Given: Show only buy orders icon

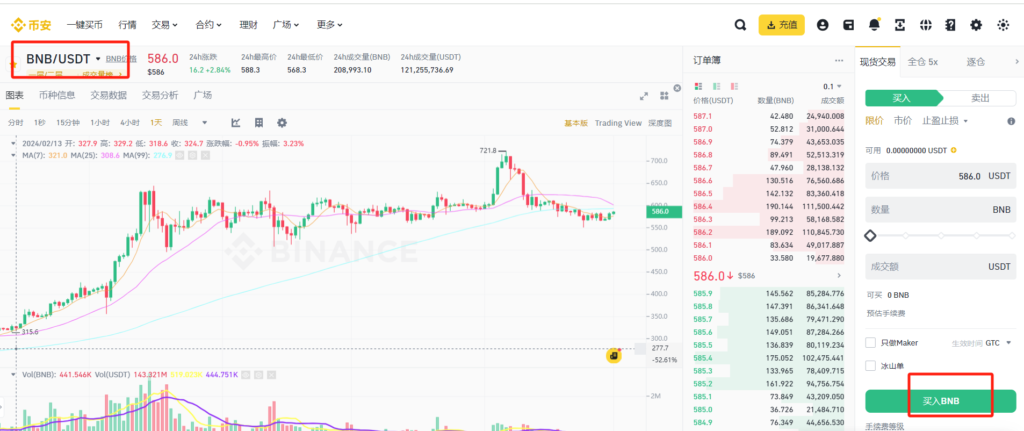Looking at the screenshot, I should pos(717,86).
